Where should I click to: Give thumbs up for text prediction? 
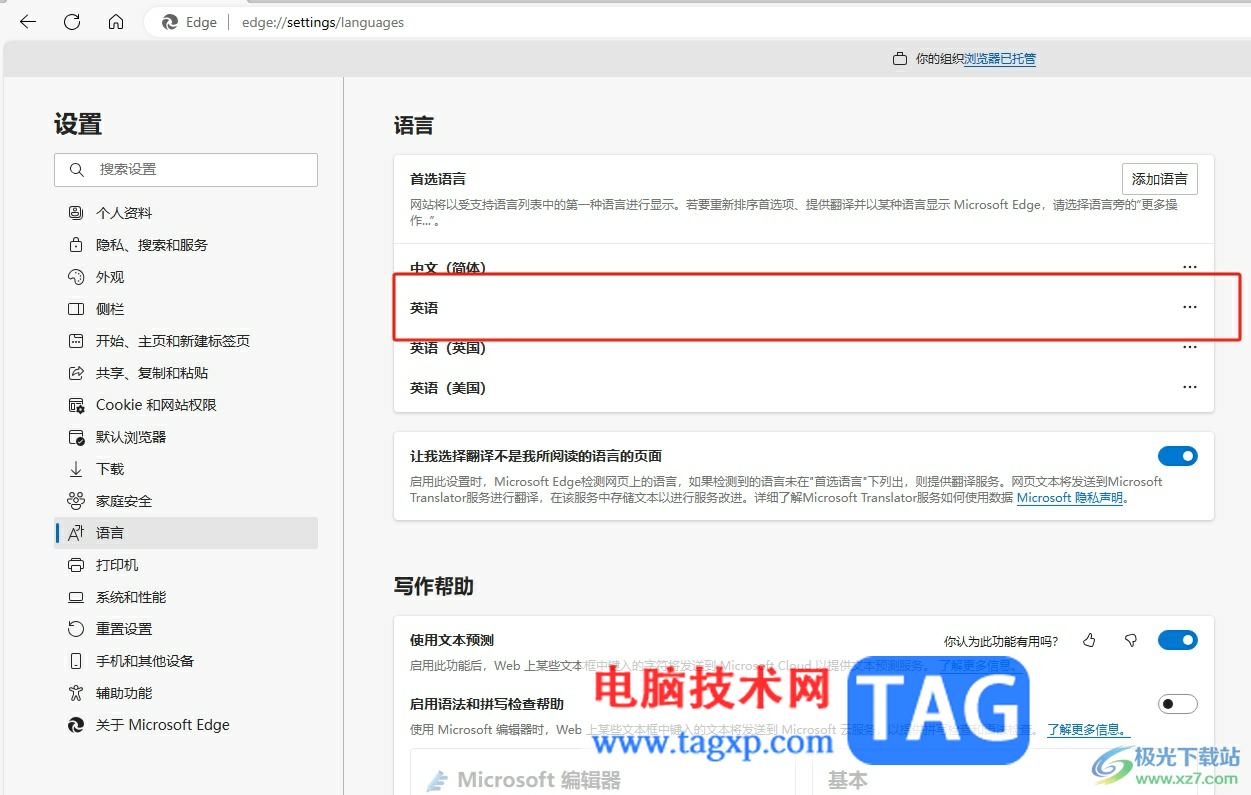point(1090,640)
